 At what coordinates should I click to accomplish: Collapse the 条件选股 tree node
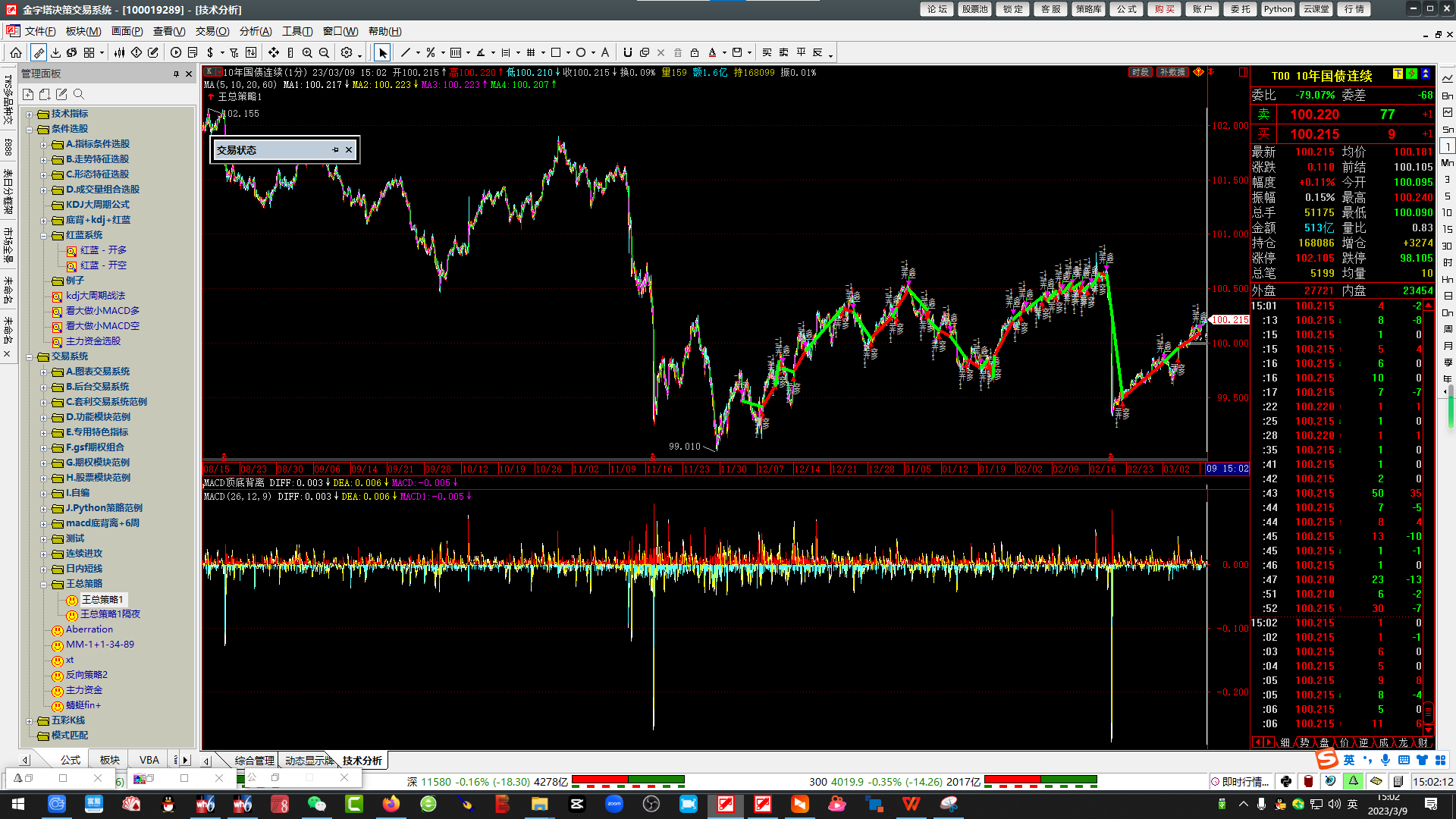(30, 130)
